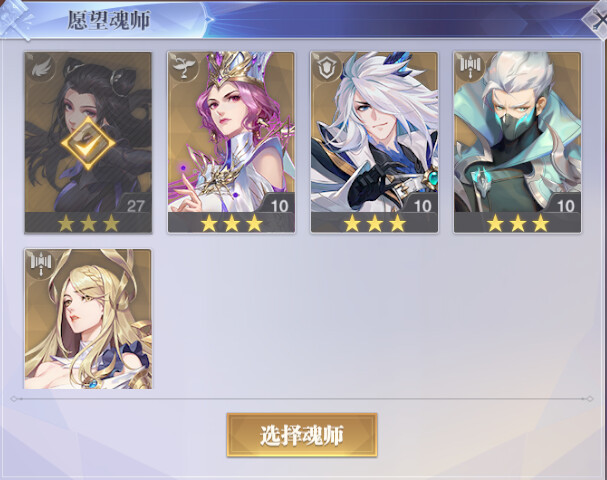Image resolution: width=607 pixels, height=480 pixels.
Task: Toggle the gold checkmark on black-haired card
Action: coord(88,143)
